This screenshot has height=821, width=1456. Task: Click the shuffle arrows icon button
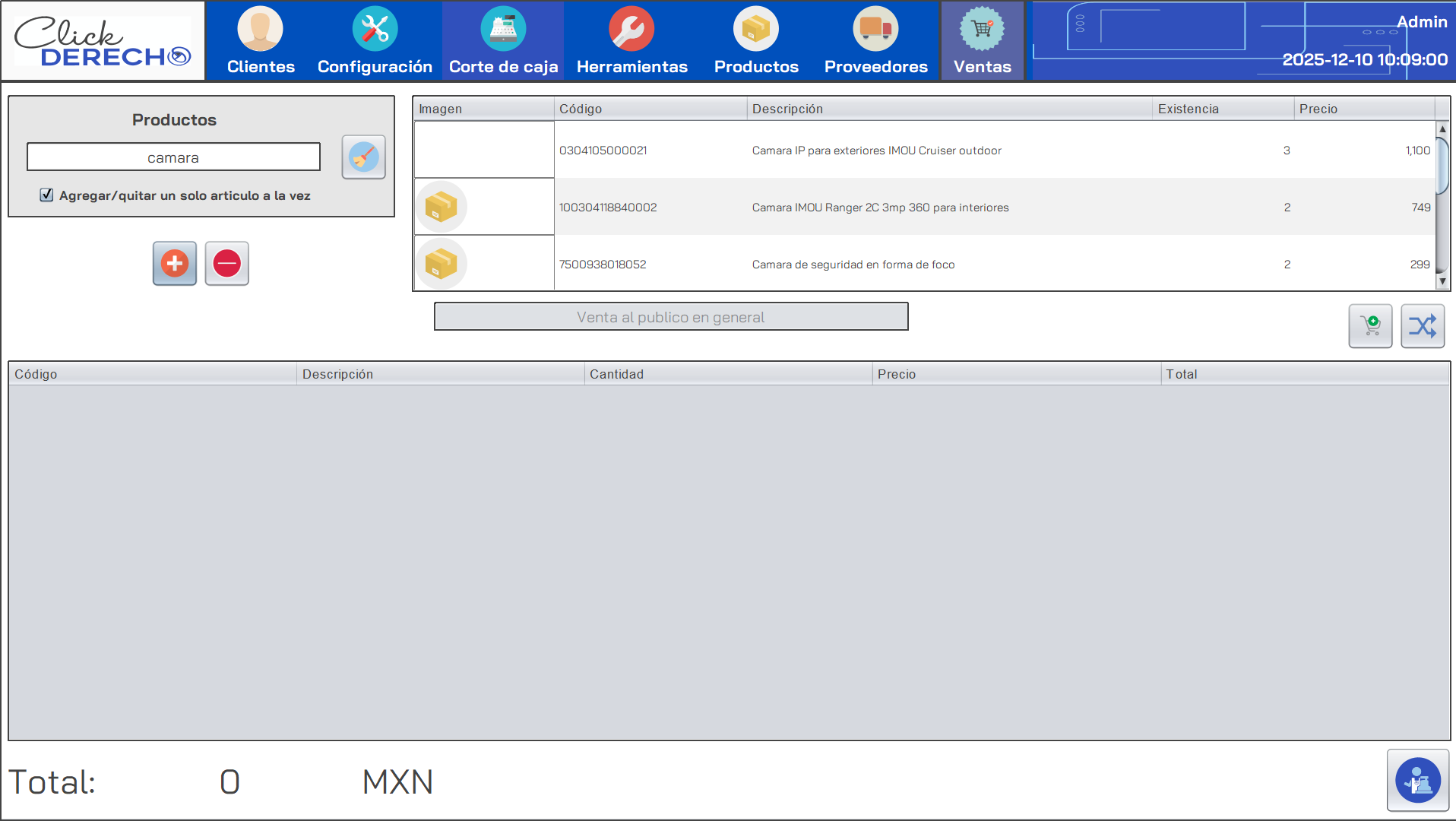tap(1422, 326)
